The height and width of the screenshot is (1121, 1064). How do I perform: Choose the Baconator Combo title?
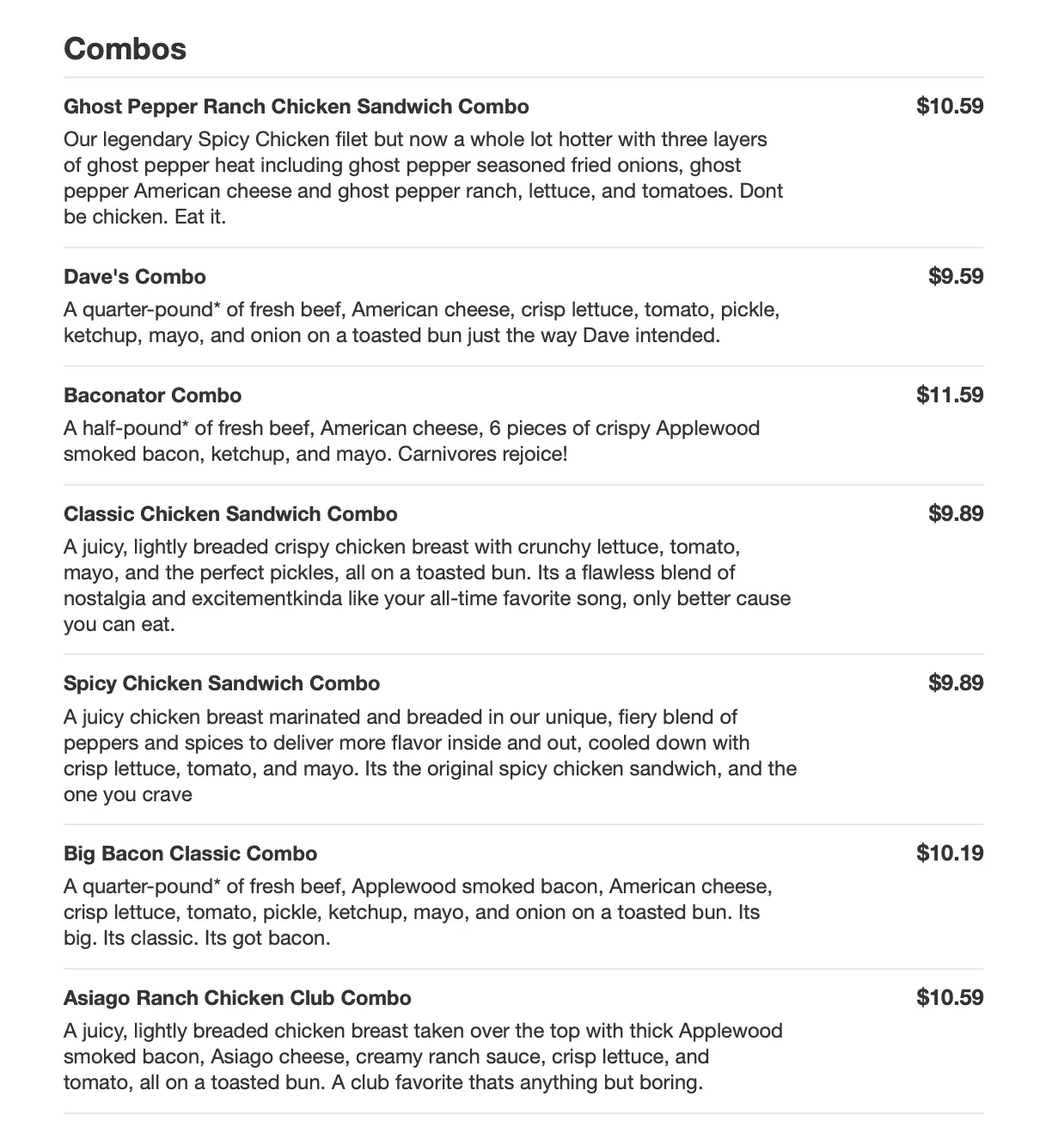point(152,395)
